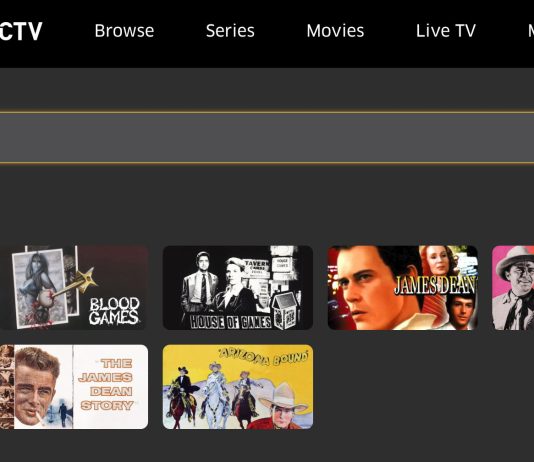Image resolution: width=534 pixels, height=462 pixels.
Task: Open the Browse section
Action: 124,31
